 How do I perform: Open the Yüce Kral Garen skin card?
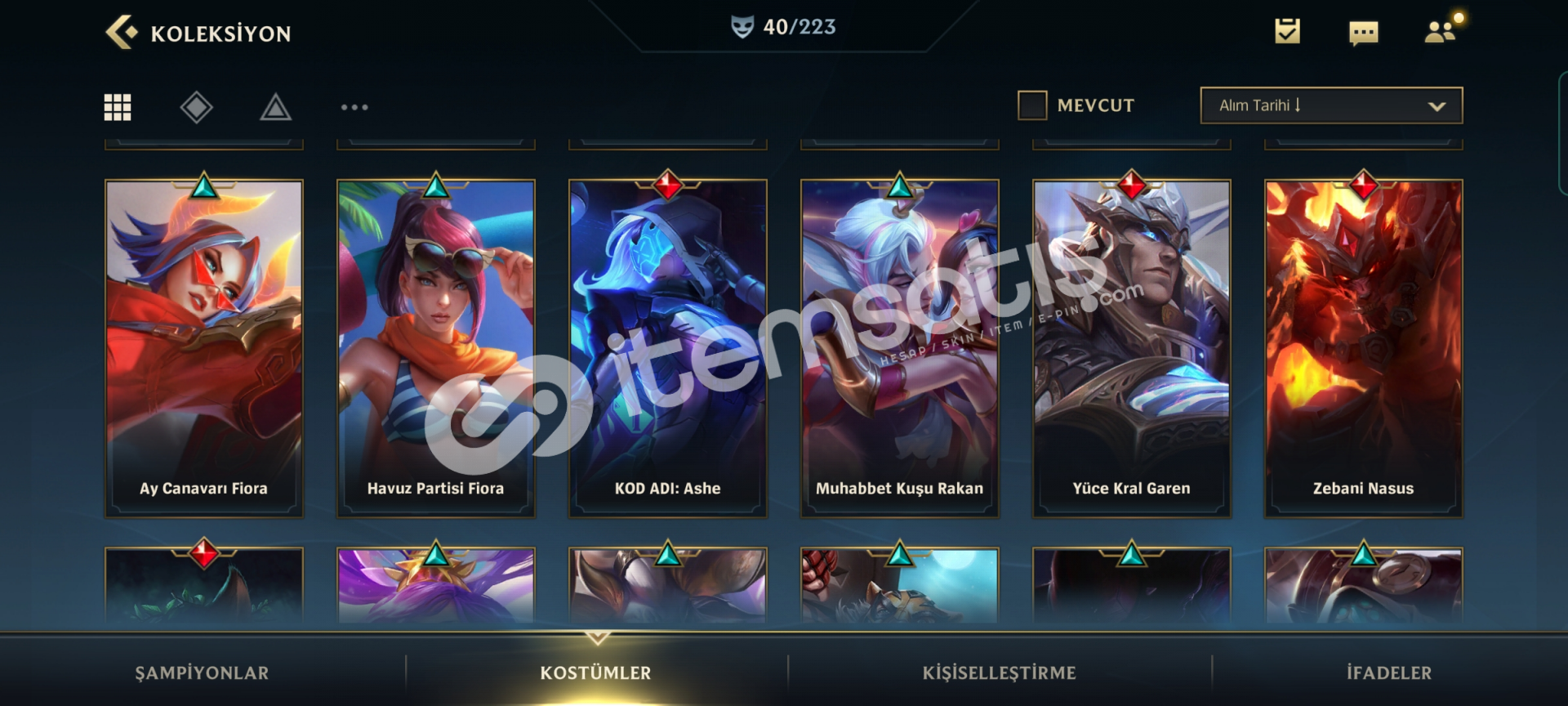[1132, 348]
